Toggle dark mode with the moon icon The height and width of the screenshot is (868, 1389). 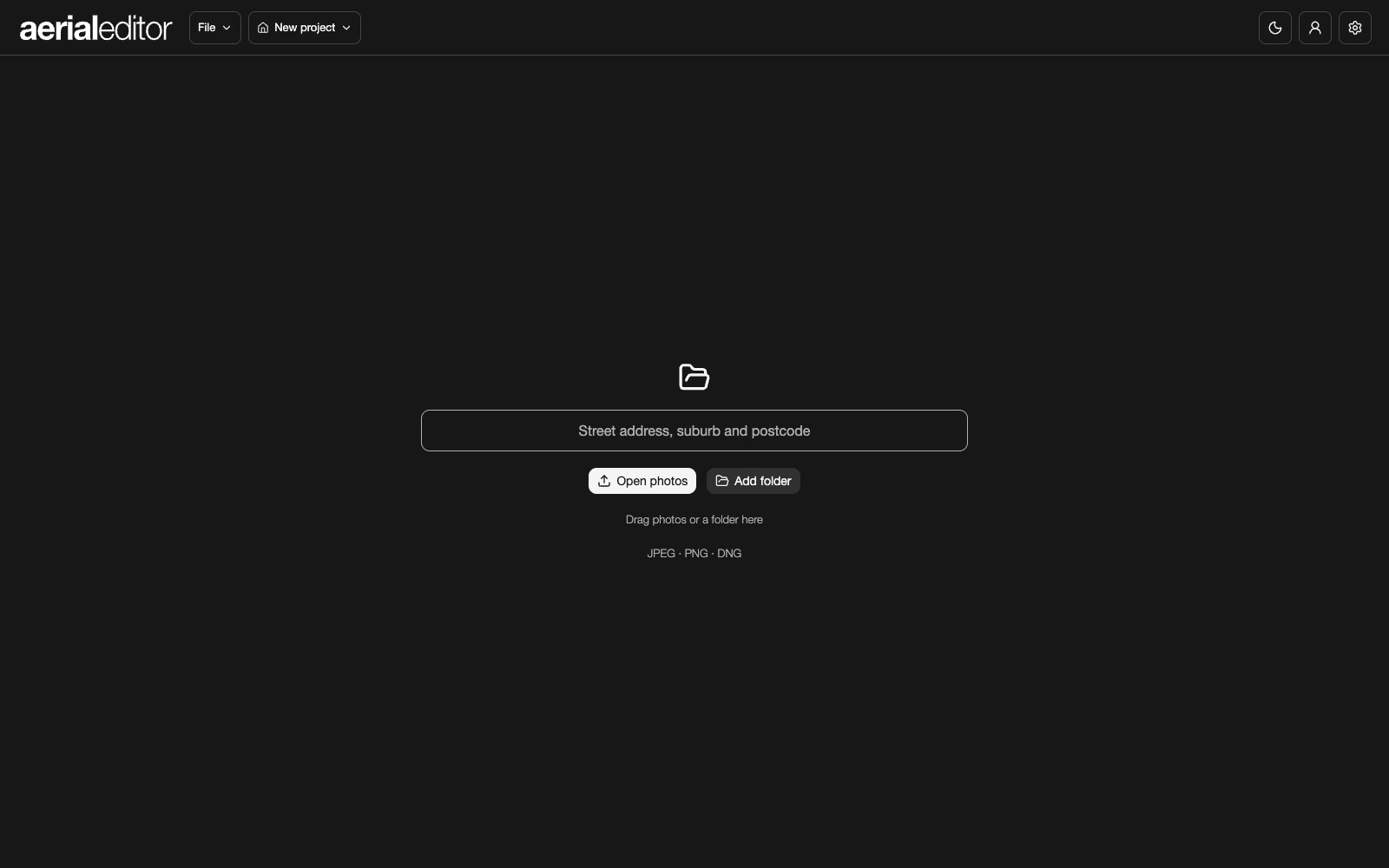[x=1274, y=28]
